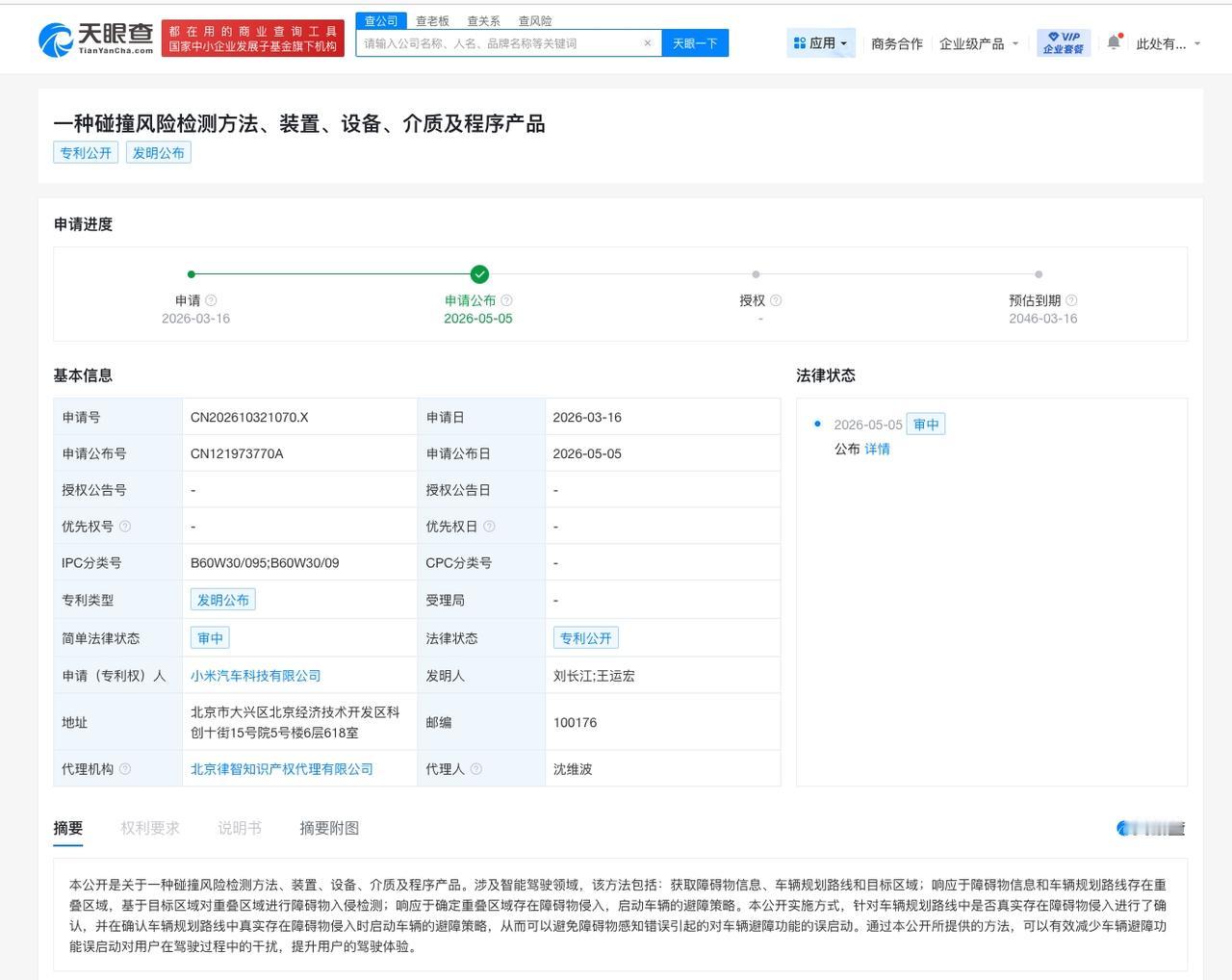Screen dimensions: 1232x980
Task: Open 详情 link in legal status
Action: [x=877, y=449]
